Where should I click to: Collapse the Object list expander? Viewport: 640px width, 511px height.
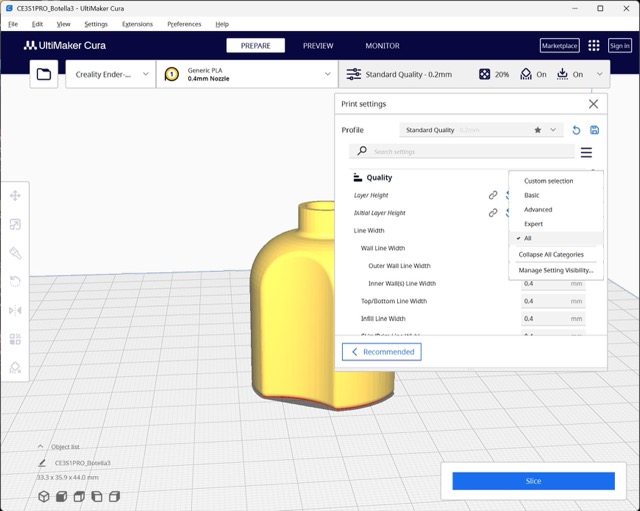tap(40, 447)
